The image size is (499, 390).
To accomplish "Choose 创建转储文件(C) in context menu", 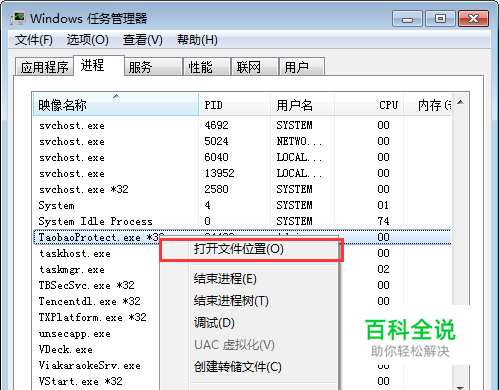I will pyautogui.click(x=250, y=367).
